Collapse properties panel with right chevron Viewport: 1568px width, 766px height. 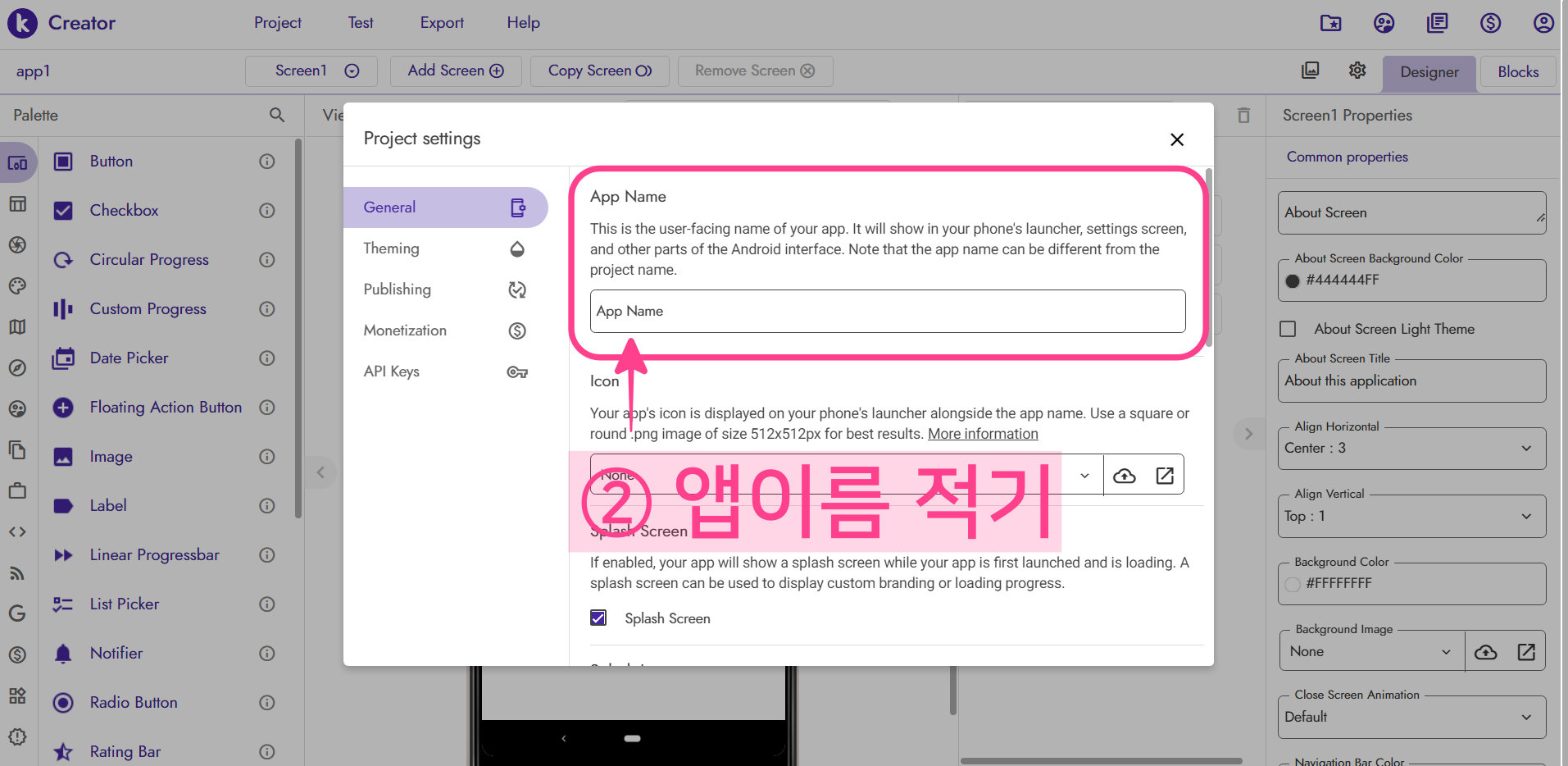[1248, 434]
